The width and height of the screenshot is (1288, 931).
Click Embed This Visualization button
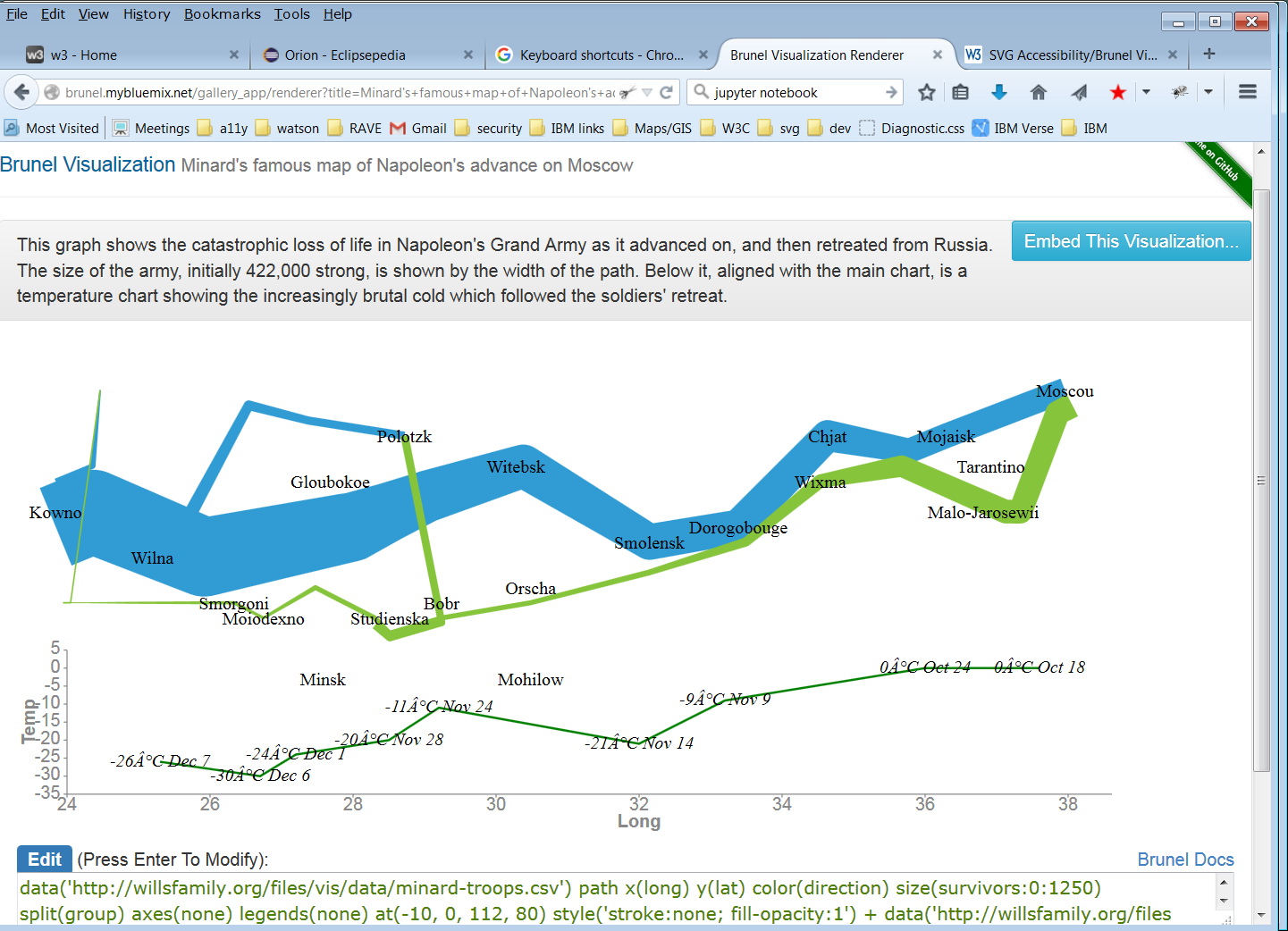tap(1131, 241)
